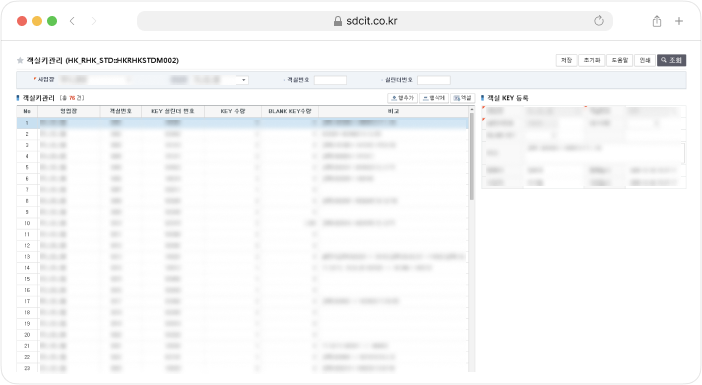
Task: Expand the 사업장 dropdown
Action: tap(244, 80)
